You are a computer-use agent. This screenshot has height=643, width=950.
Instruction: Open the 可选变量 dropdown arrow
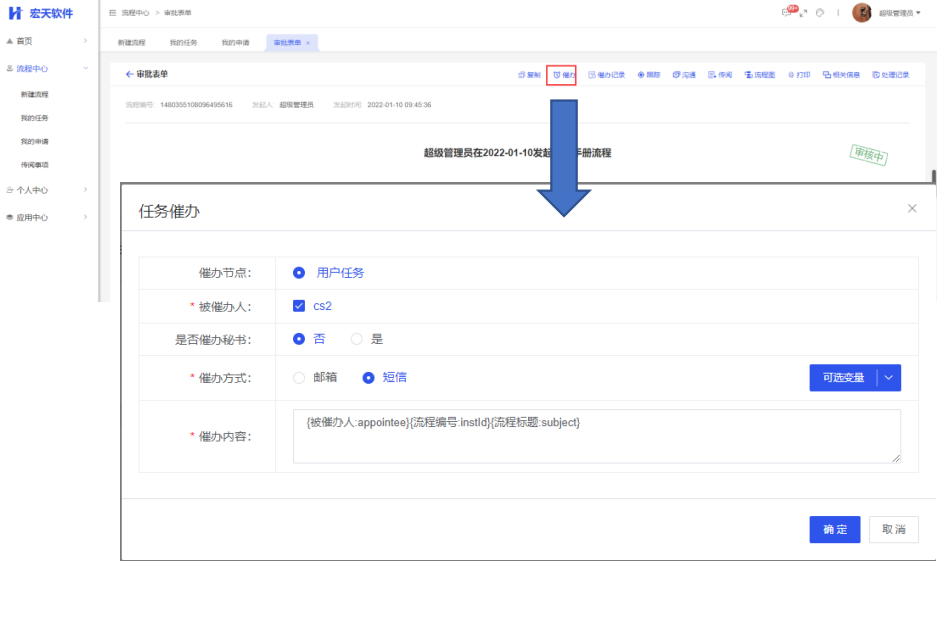889,378
